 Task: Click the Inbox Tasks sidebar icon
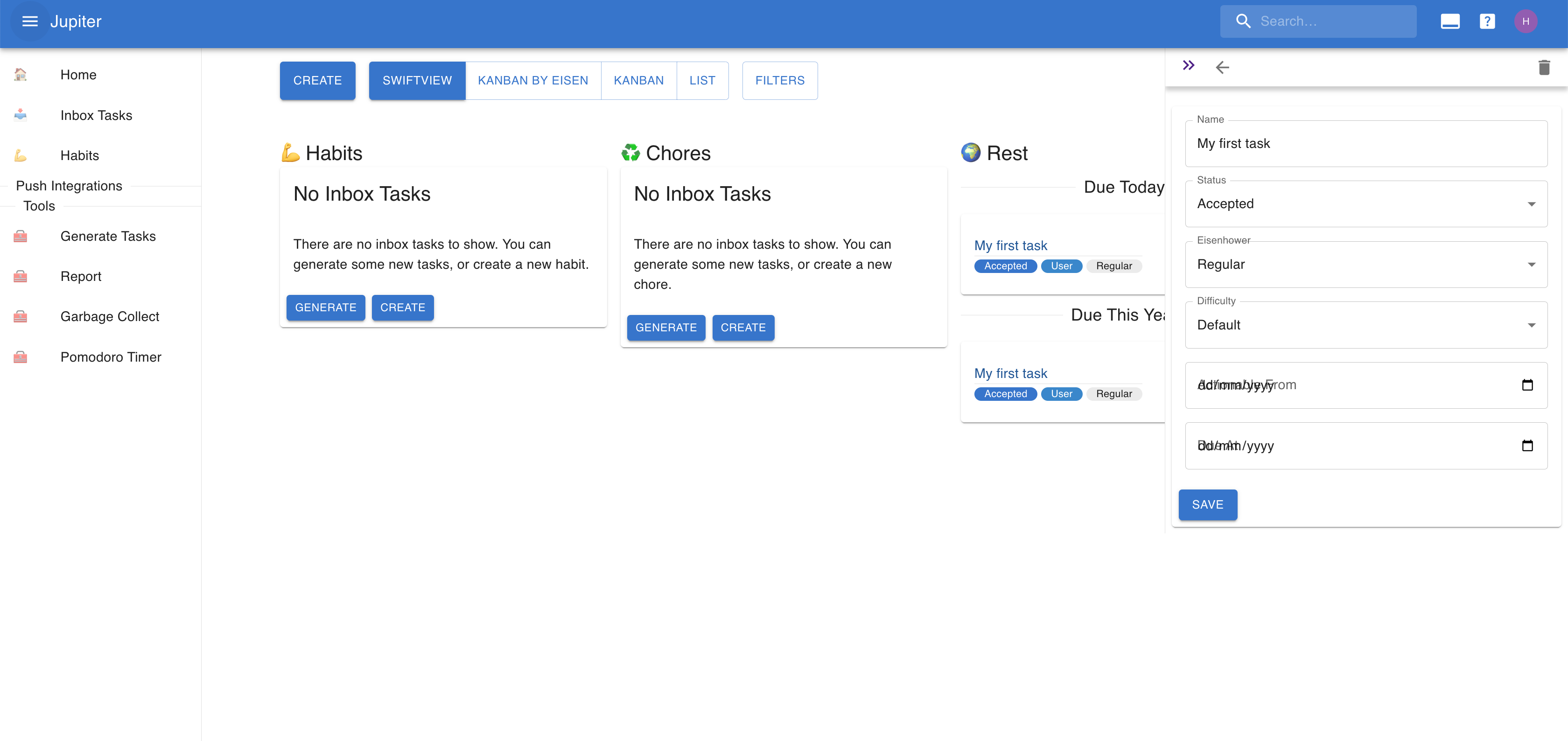pyautogui.click(x=20, y=114)
